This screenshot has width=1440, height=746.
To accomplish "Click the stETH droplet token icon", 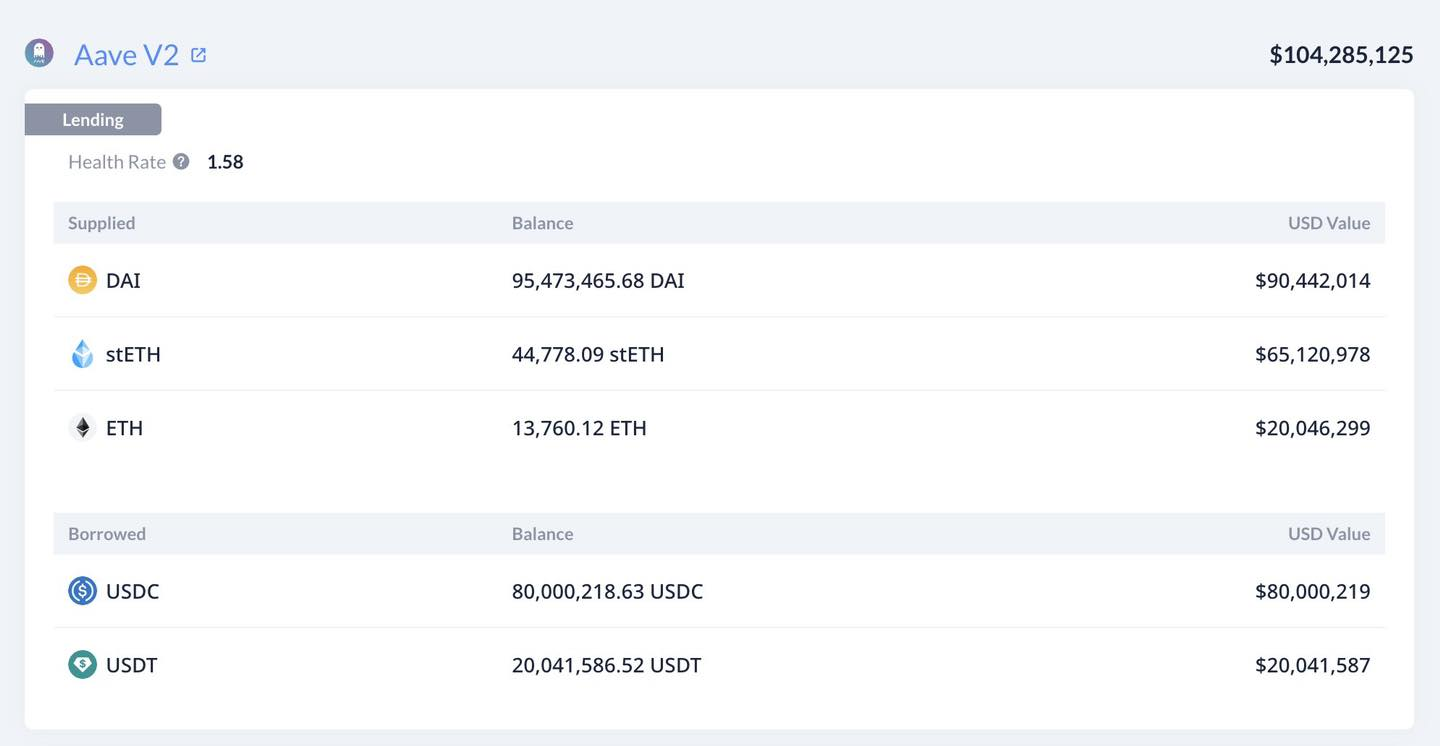I will 82,354.
